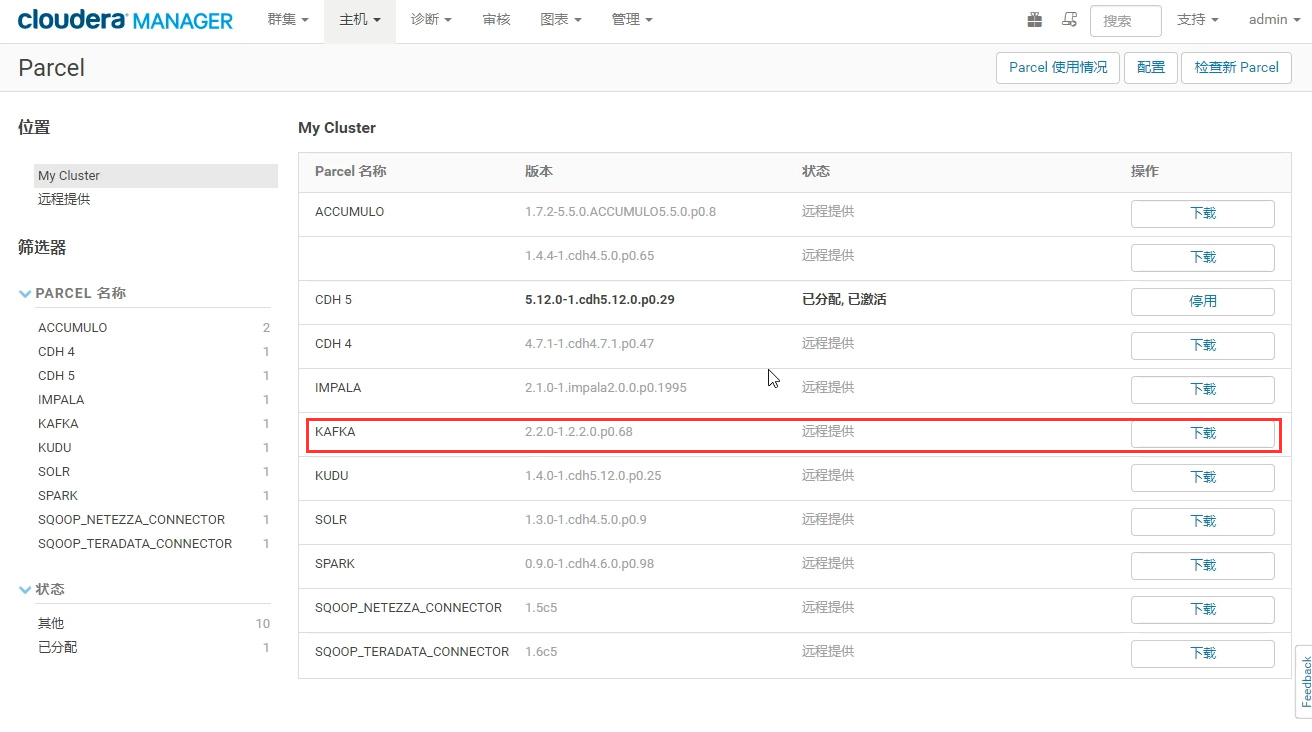Click the 检查新 Parcel button
Screen dimensions: 1312x732
1236,68
